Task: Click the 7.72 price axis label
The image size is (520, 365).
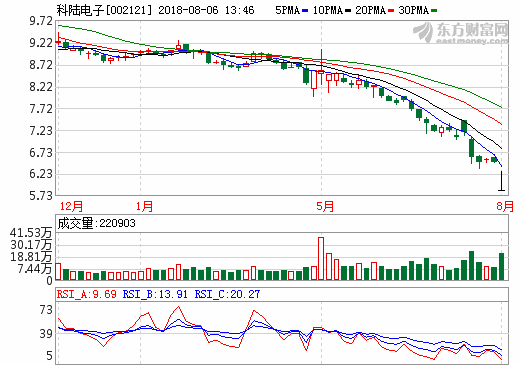Action: tap(41, 109)
